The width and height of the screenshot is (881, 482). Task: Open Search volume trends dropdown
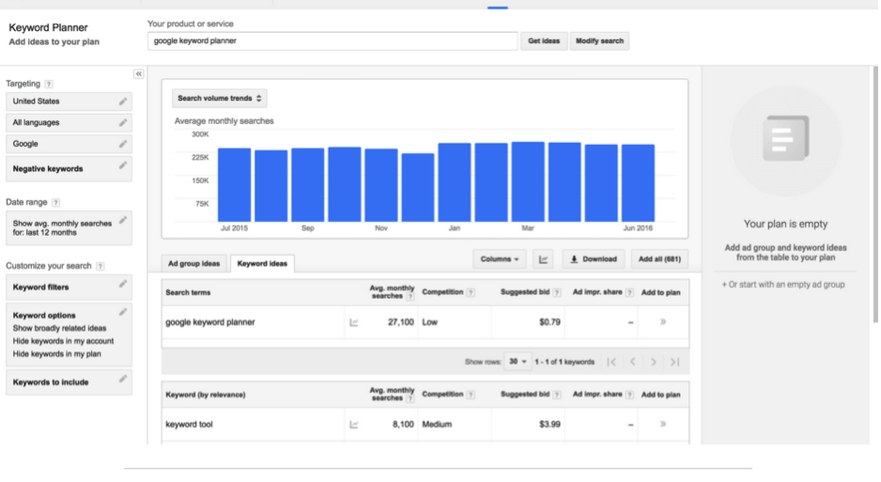[219, 98]
